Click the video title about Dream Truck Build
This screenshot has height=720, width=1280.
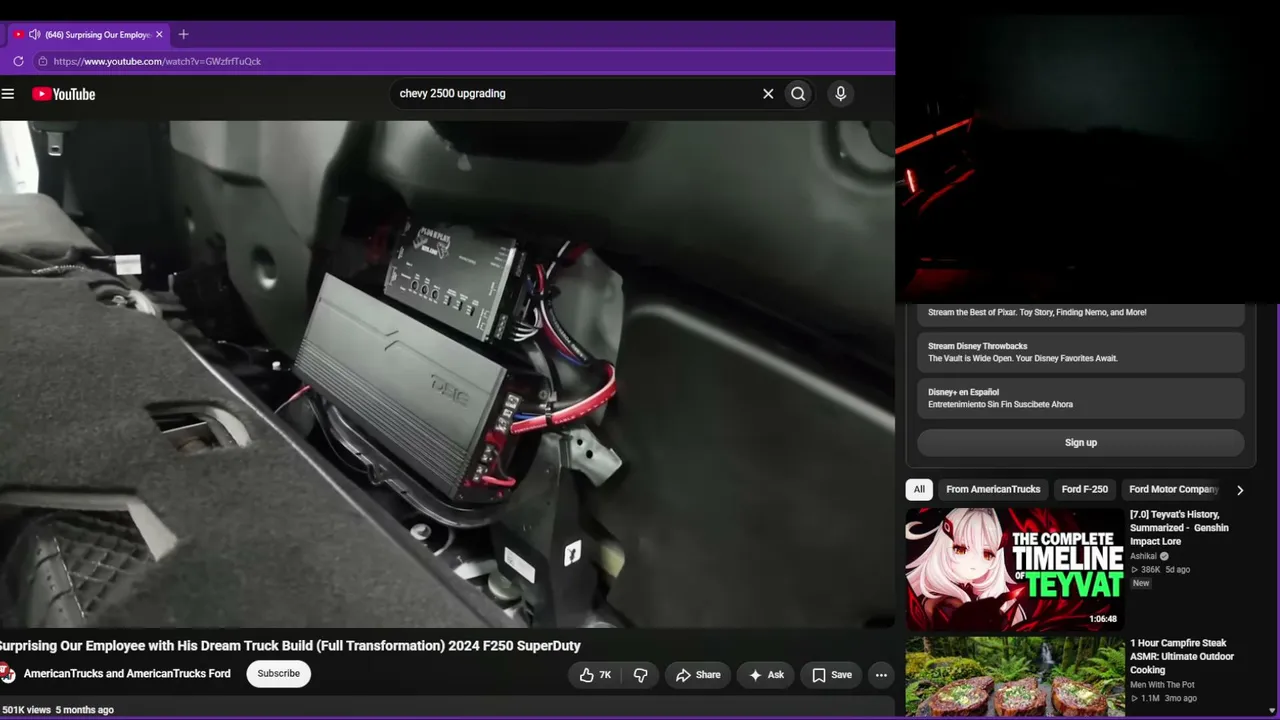[290, 646]
